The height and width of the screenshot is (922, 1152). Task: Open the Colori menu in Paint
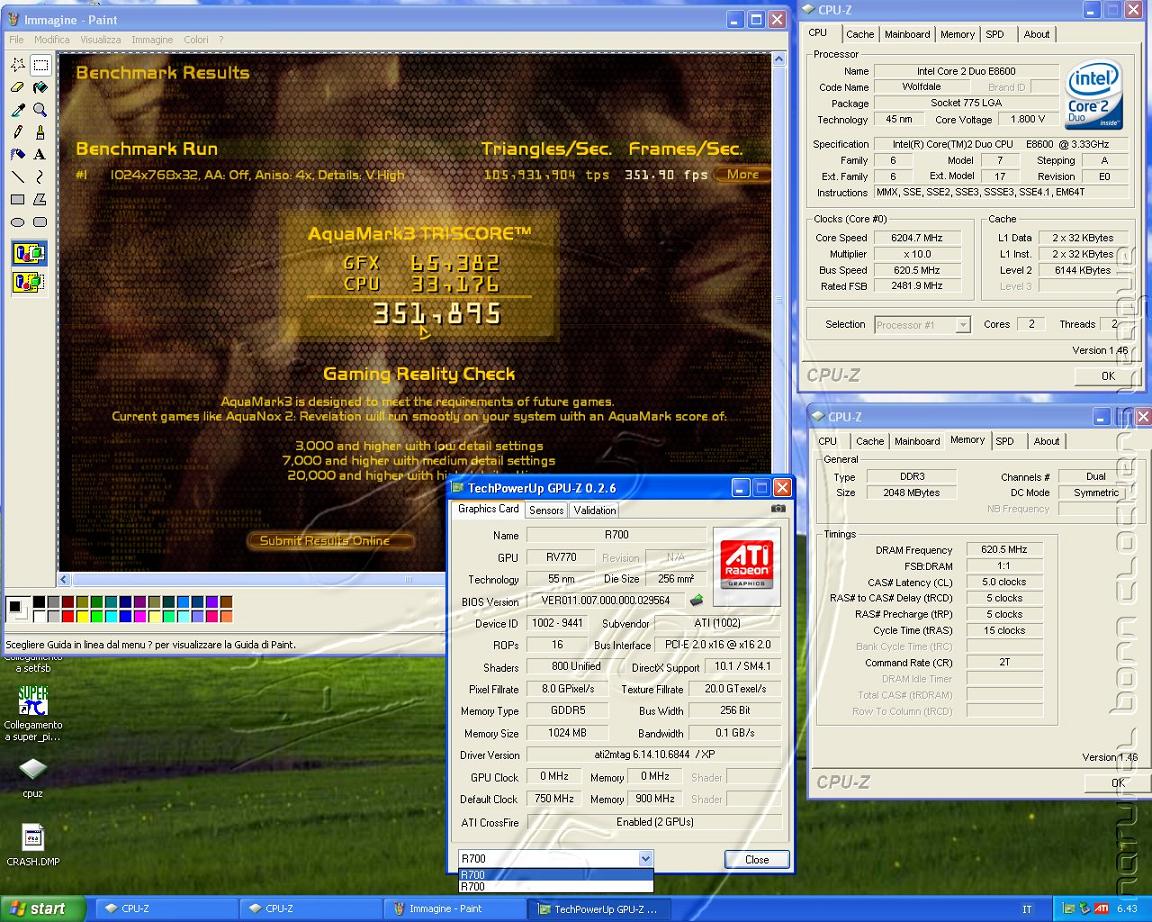coord(196,40)
